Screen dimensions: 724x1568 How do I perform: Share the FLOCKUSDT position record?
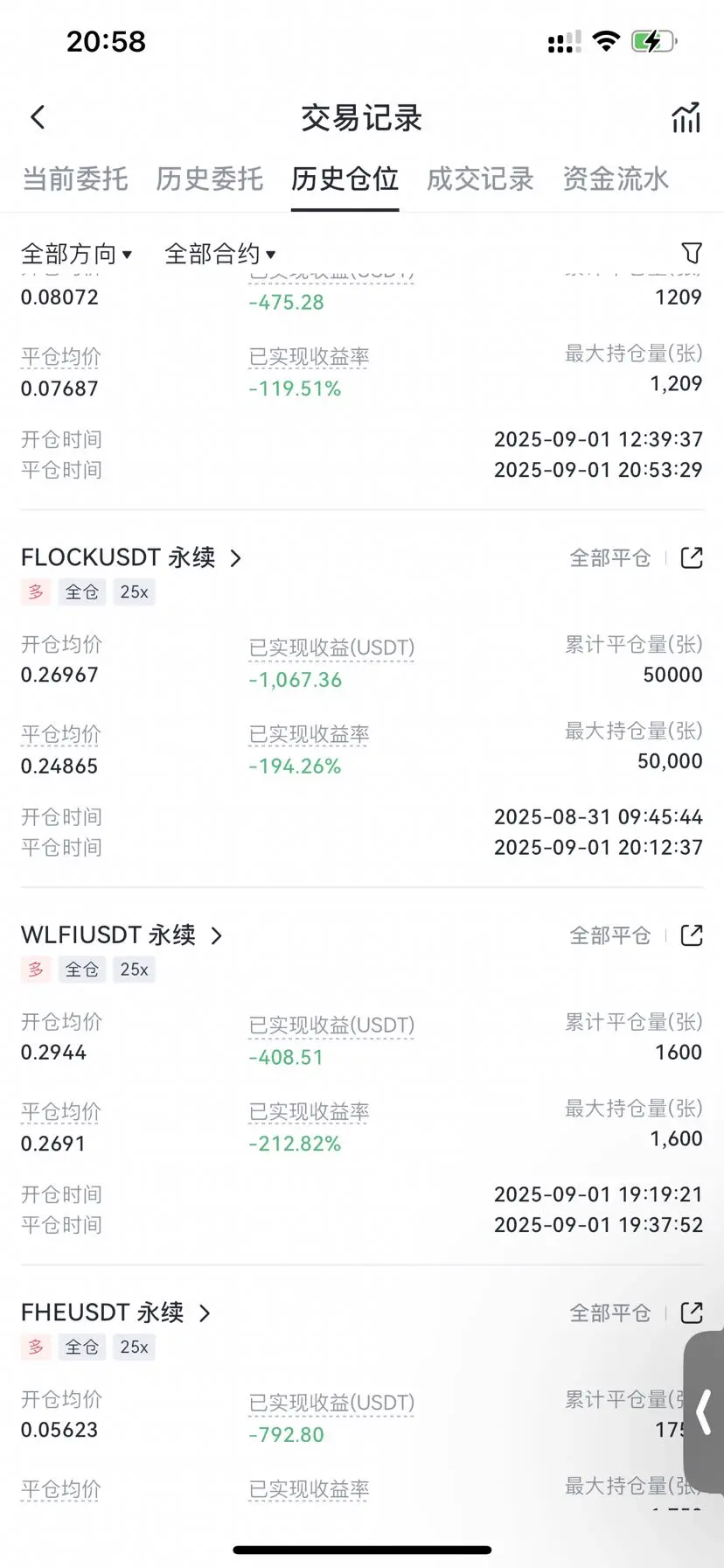(x=692, y=557)
